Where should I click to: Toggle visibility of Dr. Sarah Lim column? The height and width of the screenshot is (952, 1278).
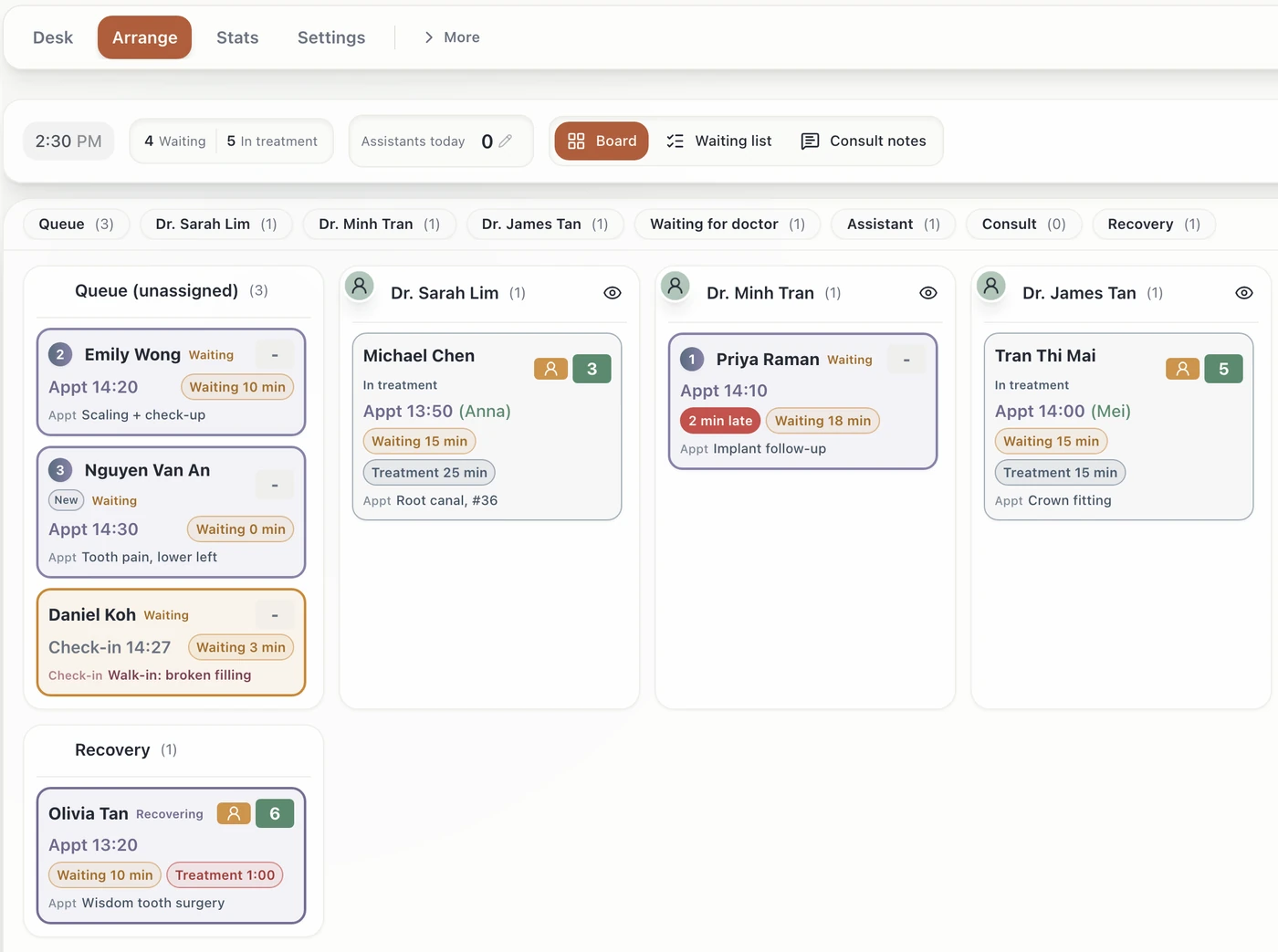[613, 293]
